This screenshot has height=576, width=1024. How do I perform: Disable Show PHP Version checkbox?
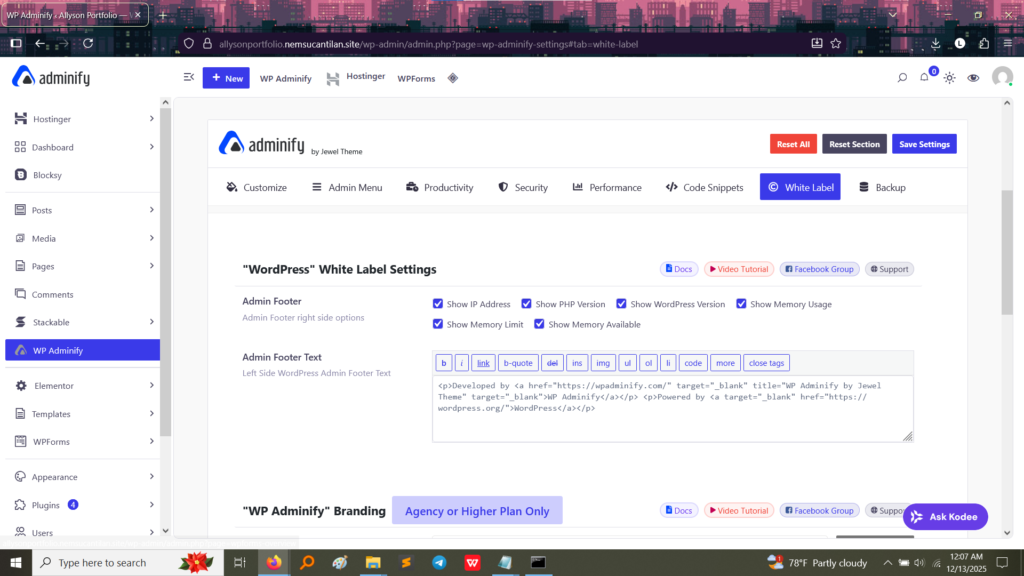[x=527, y=304]
